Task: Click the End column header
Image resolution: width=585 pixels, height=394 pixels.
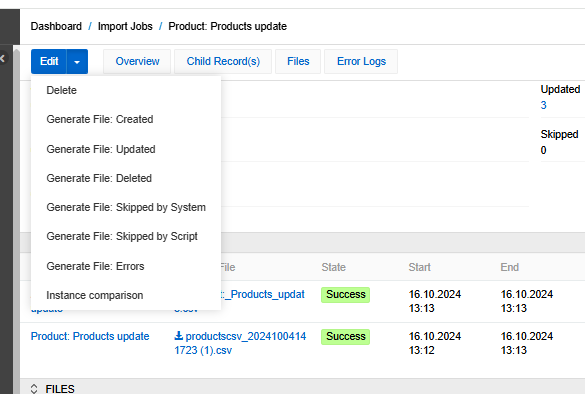Action: point(510,267)
